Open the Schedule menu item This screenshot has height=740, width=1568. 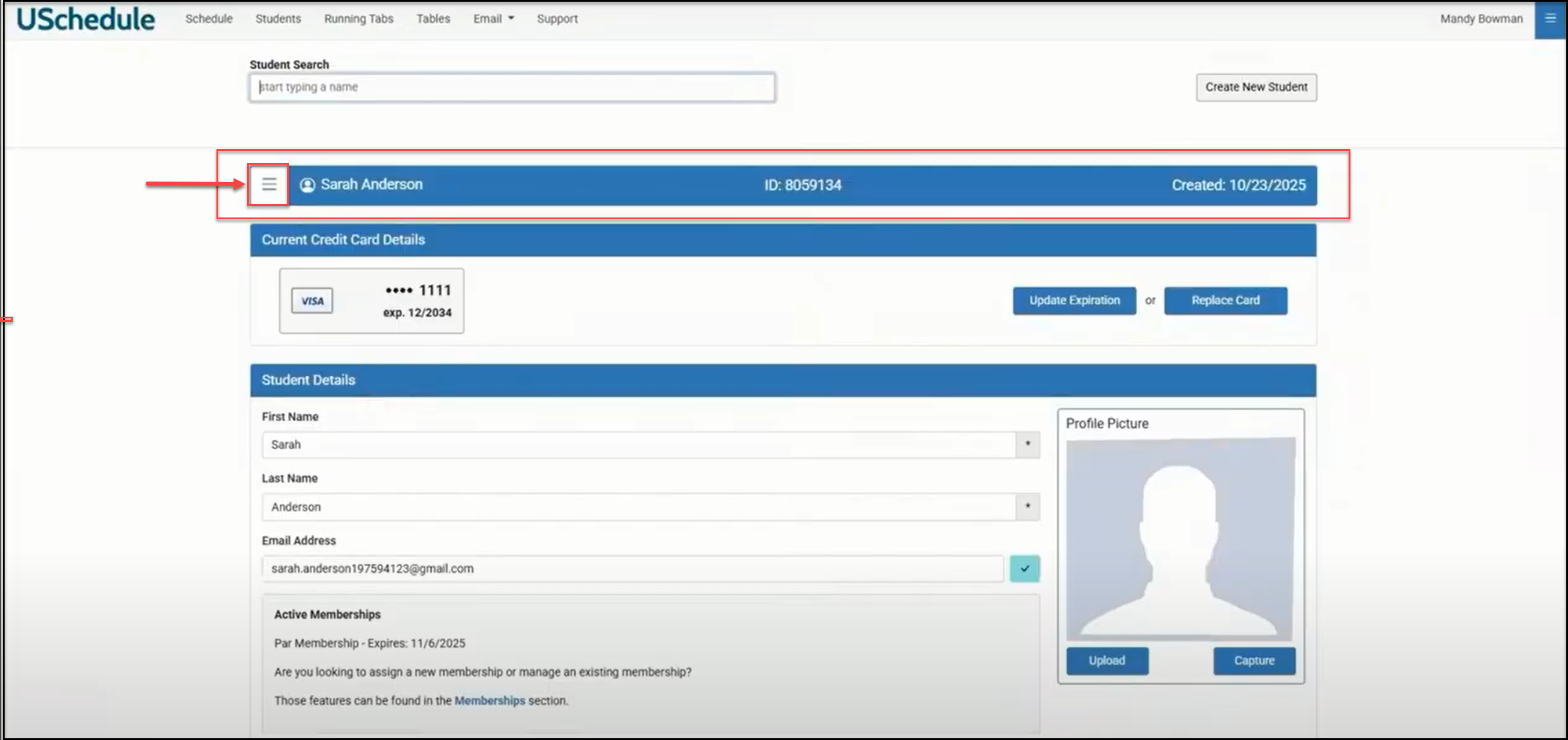209,19
